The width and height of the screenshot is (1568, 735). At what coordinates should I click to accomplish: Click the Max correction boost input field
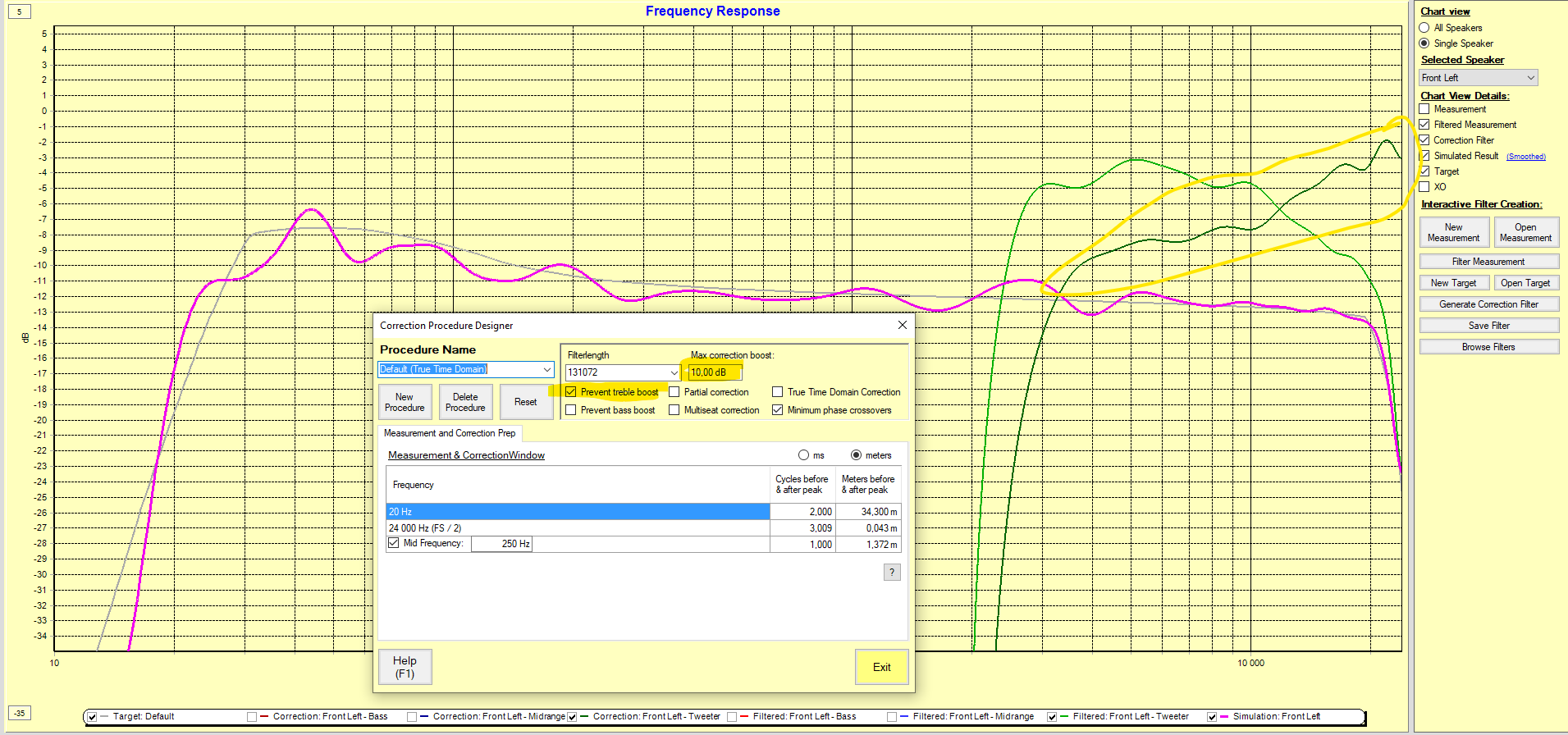click(714, 372)
